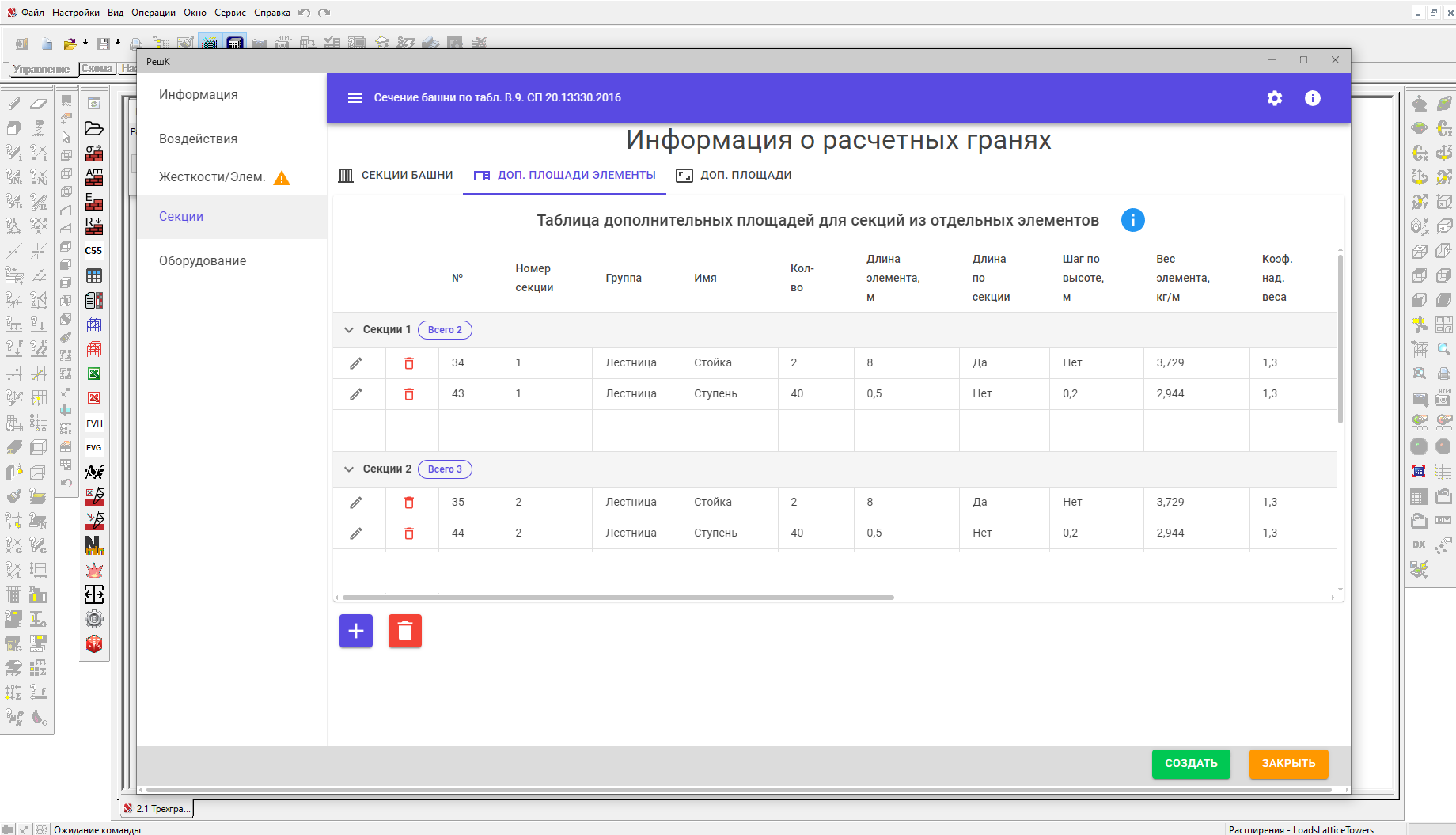Edit row 34 with pencil icon
This screenshot has width=1456, height=835.
356,363
